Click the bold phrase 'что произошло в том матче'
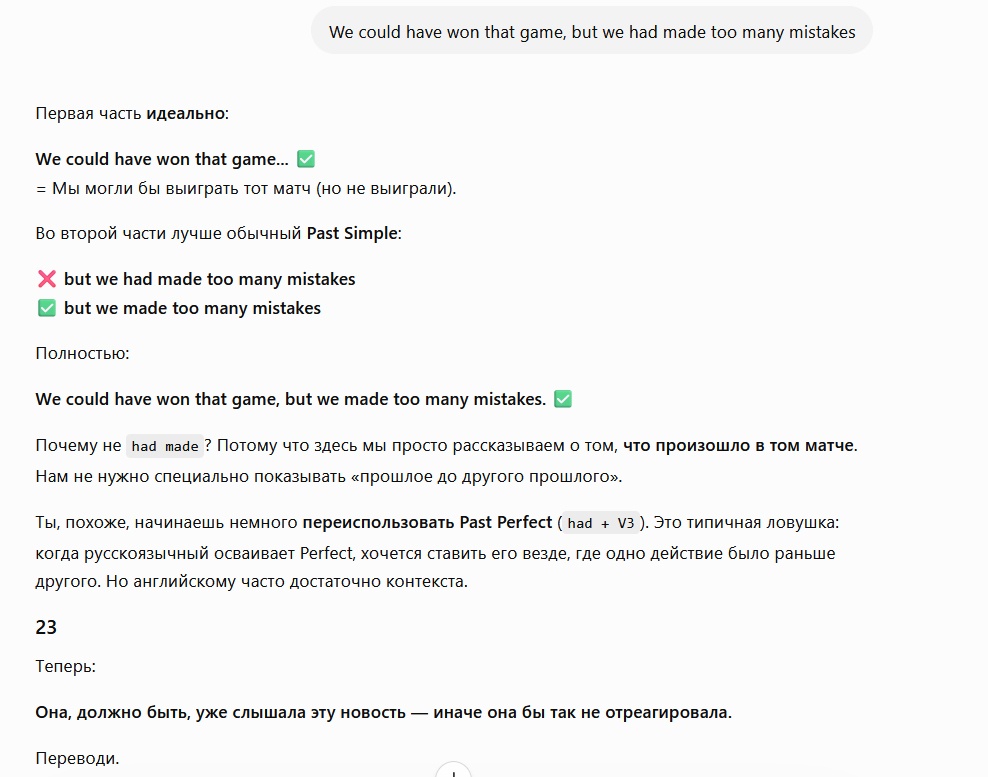This screenshot has width=988, height=777. tap(738, 446)
